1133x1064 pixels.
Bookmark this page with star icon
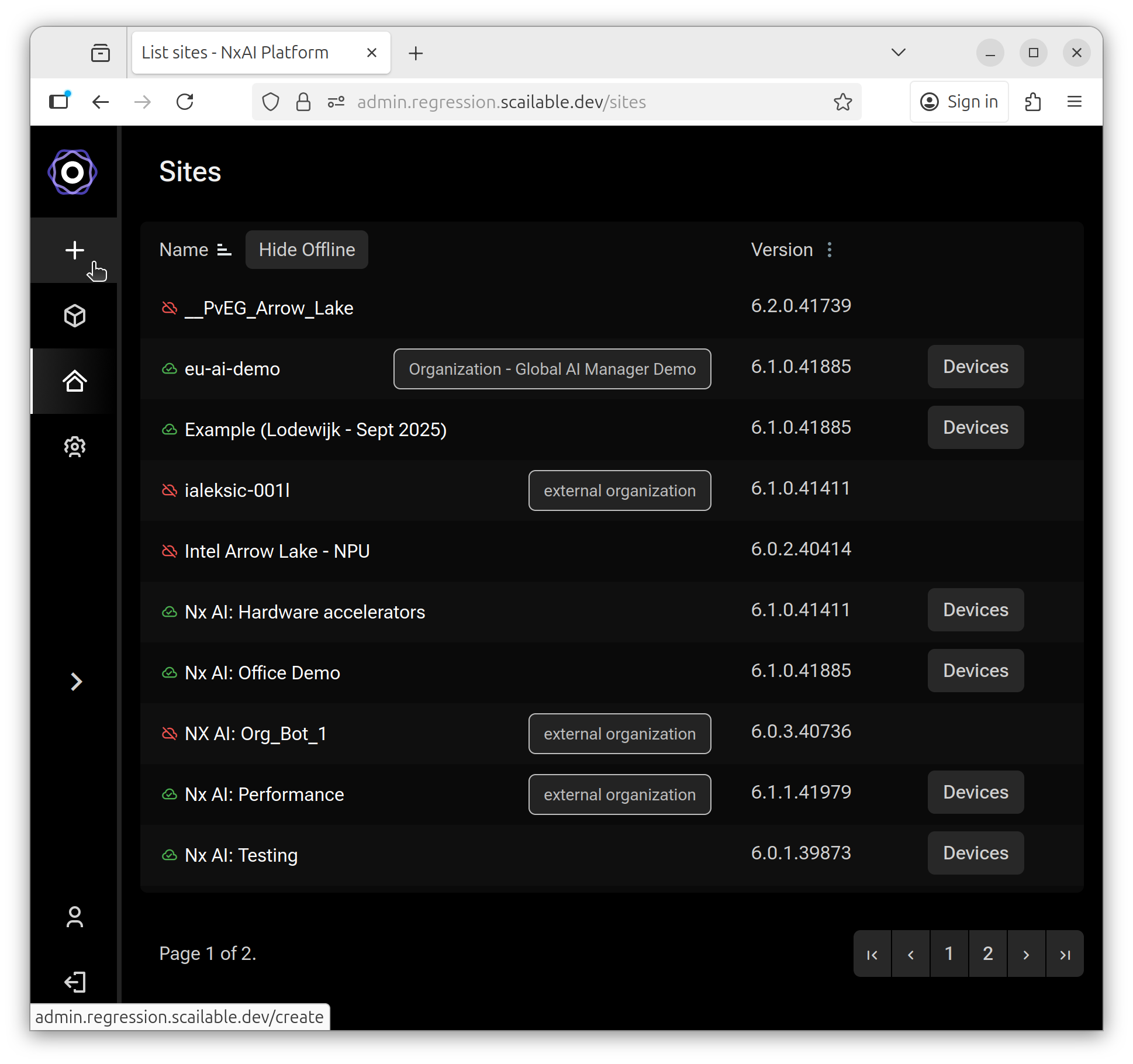pos(842,102)
